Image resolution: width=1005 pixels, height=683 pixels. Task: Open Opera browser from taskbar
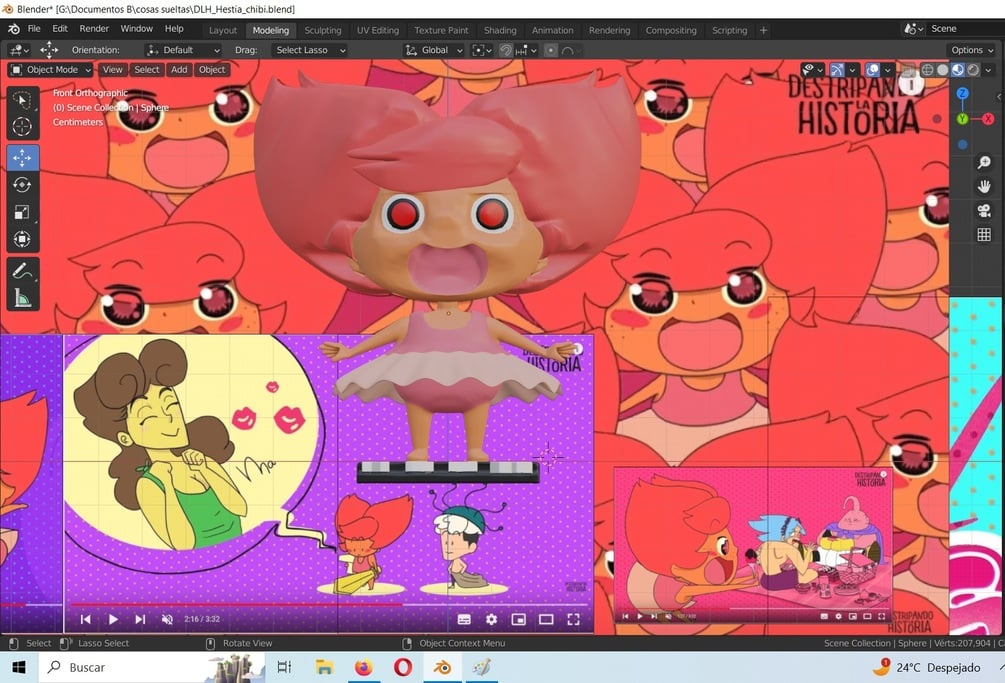[403, 668]
